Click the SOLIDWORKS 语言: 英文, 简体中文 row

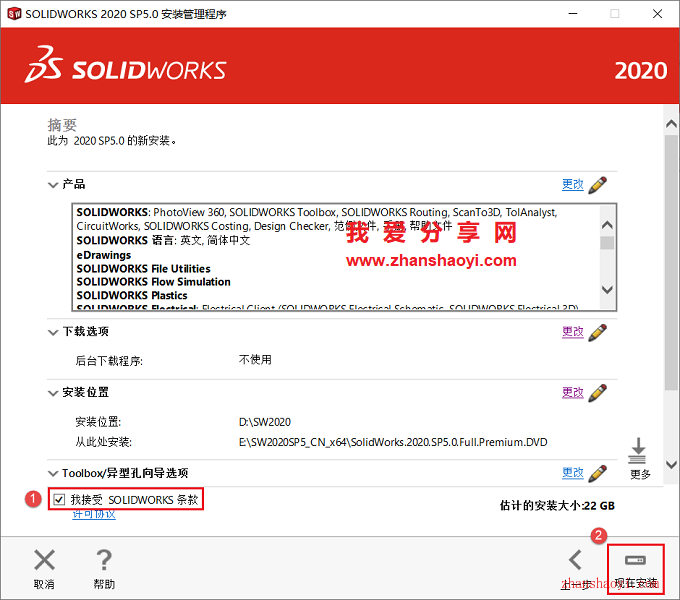click(163, 241)
